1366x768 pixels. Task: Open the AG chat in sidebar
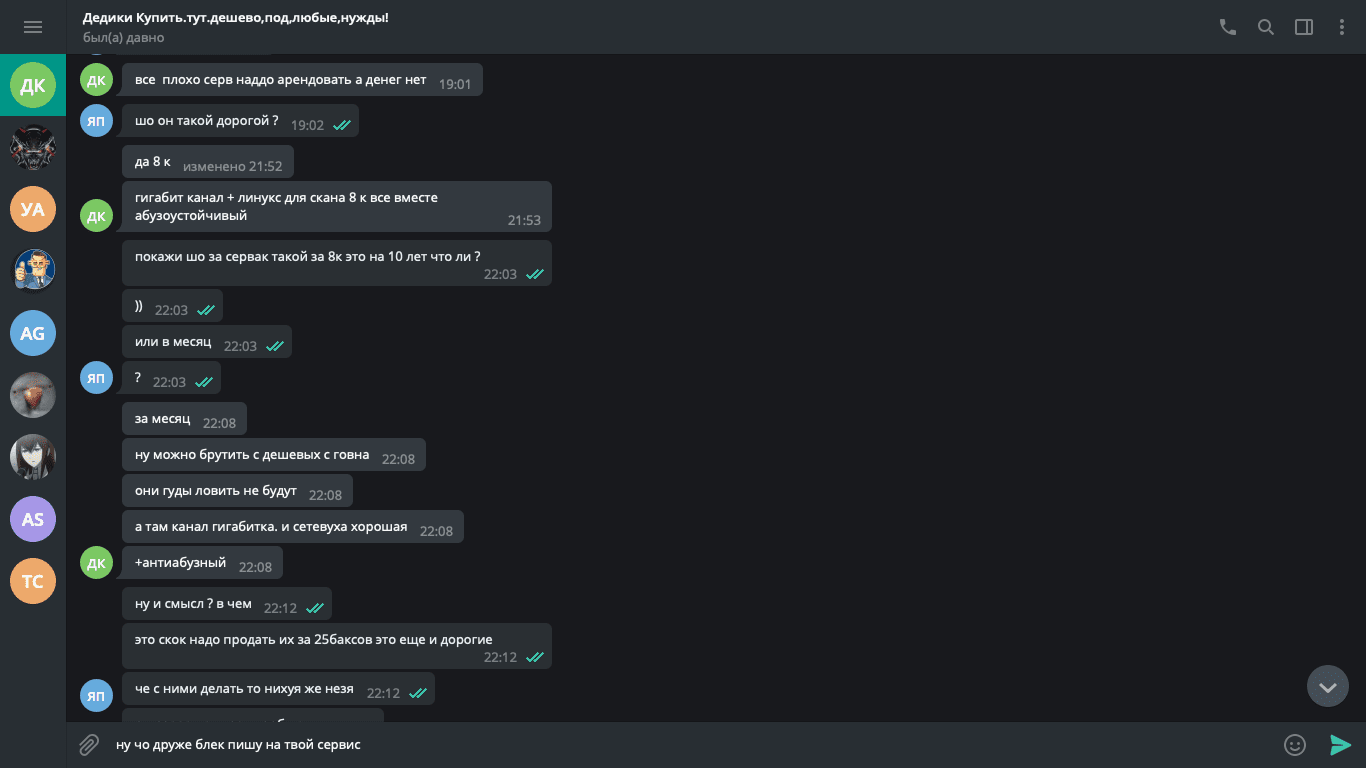(33, 333)
